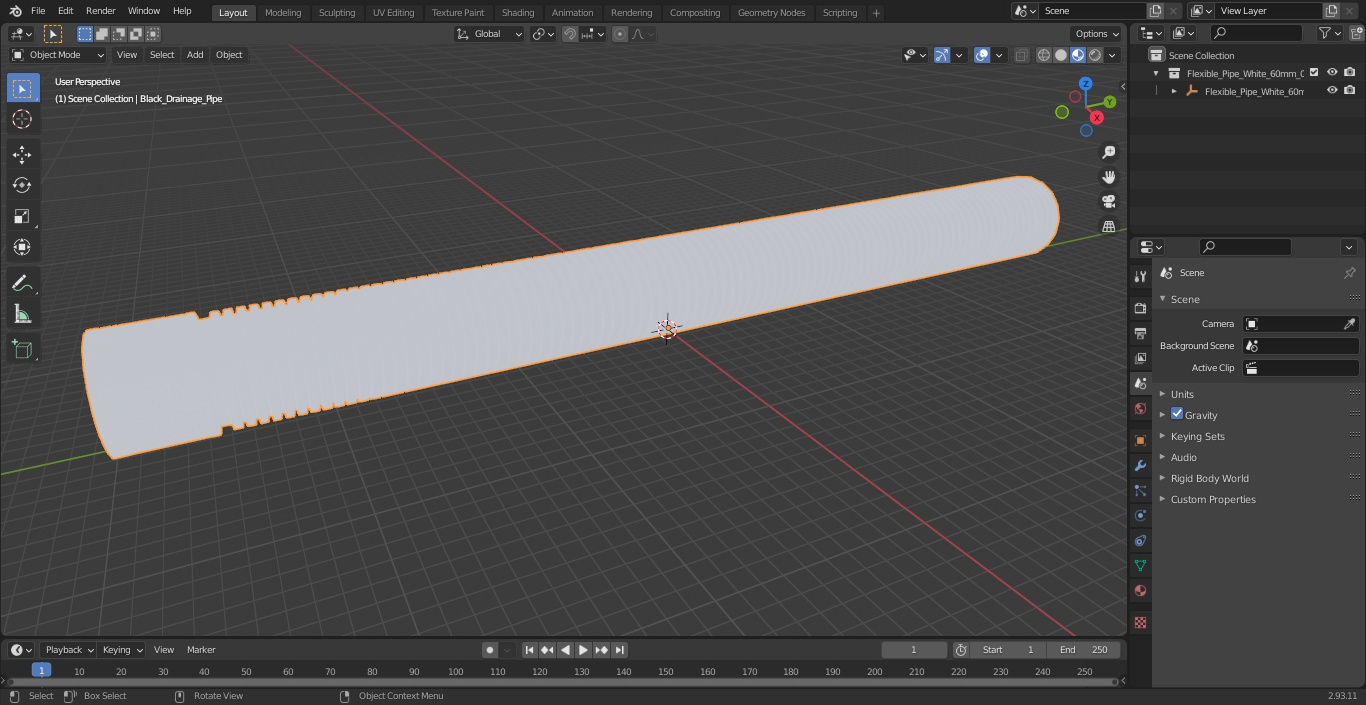Toggle auto keying record button
The width and height of the screenshot is (1366, 705).
[x=490, y=650]
